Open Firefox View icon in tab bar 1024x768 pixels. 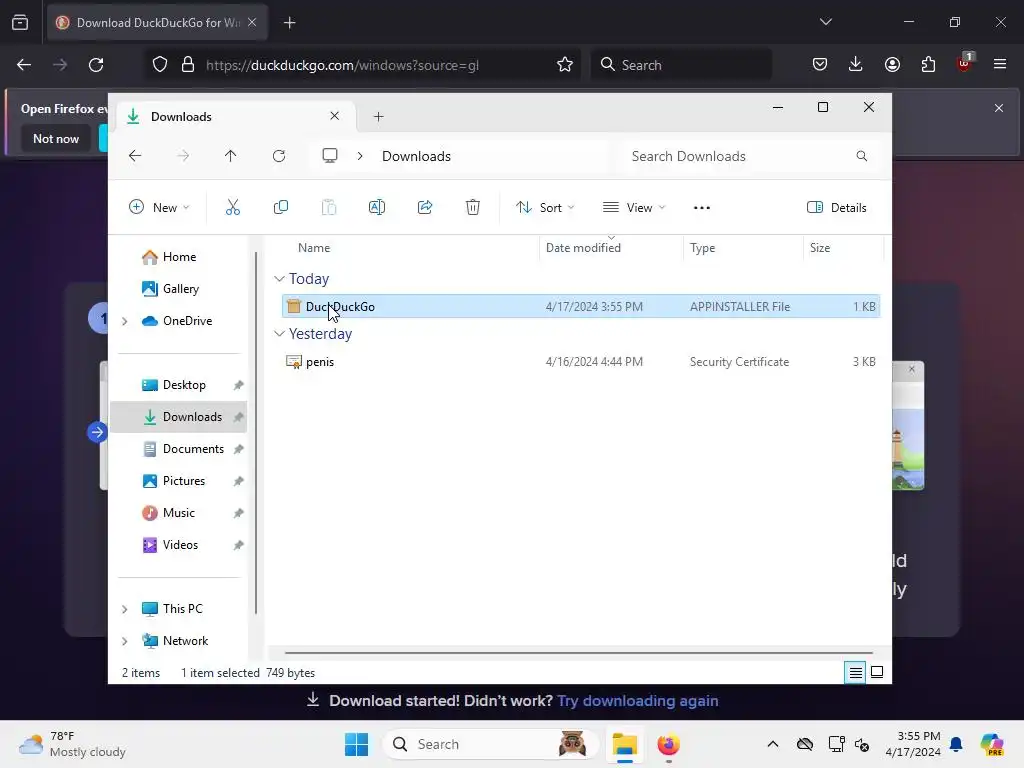click(20, 23)
